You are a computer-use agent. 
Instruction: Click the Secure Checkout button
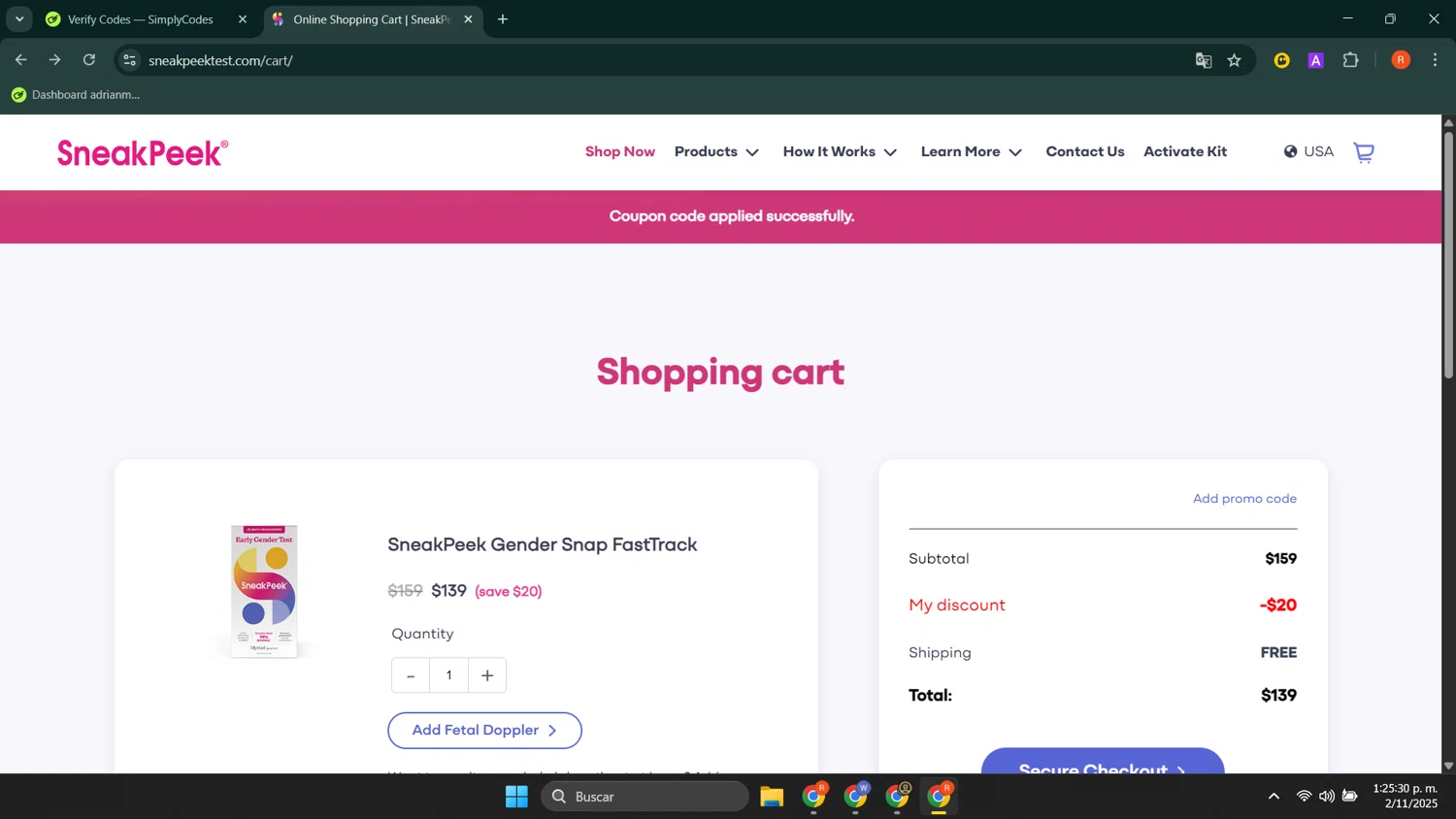pos(1103,762)
